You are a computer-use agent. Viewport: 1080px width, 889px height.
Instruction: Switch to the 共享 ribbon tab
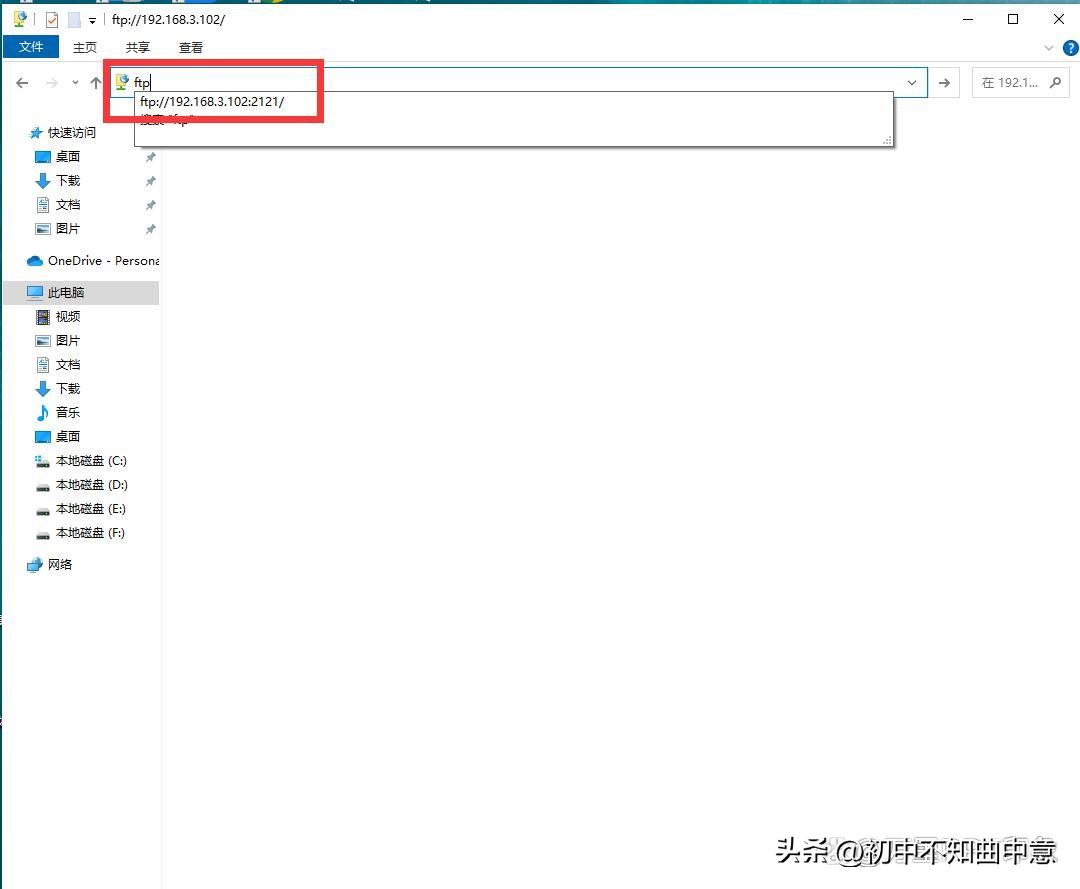138,48
